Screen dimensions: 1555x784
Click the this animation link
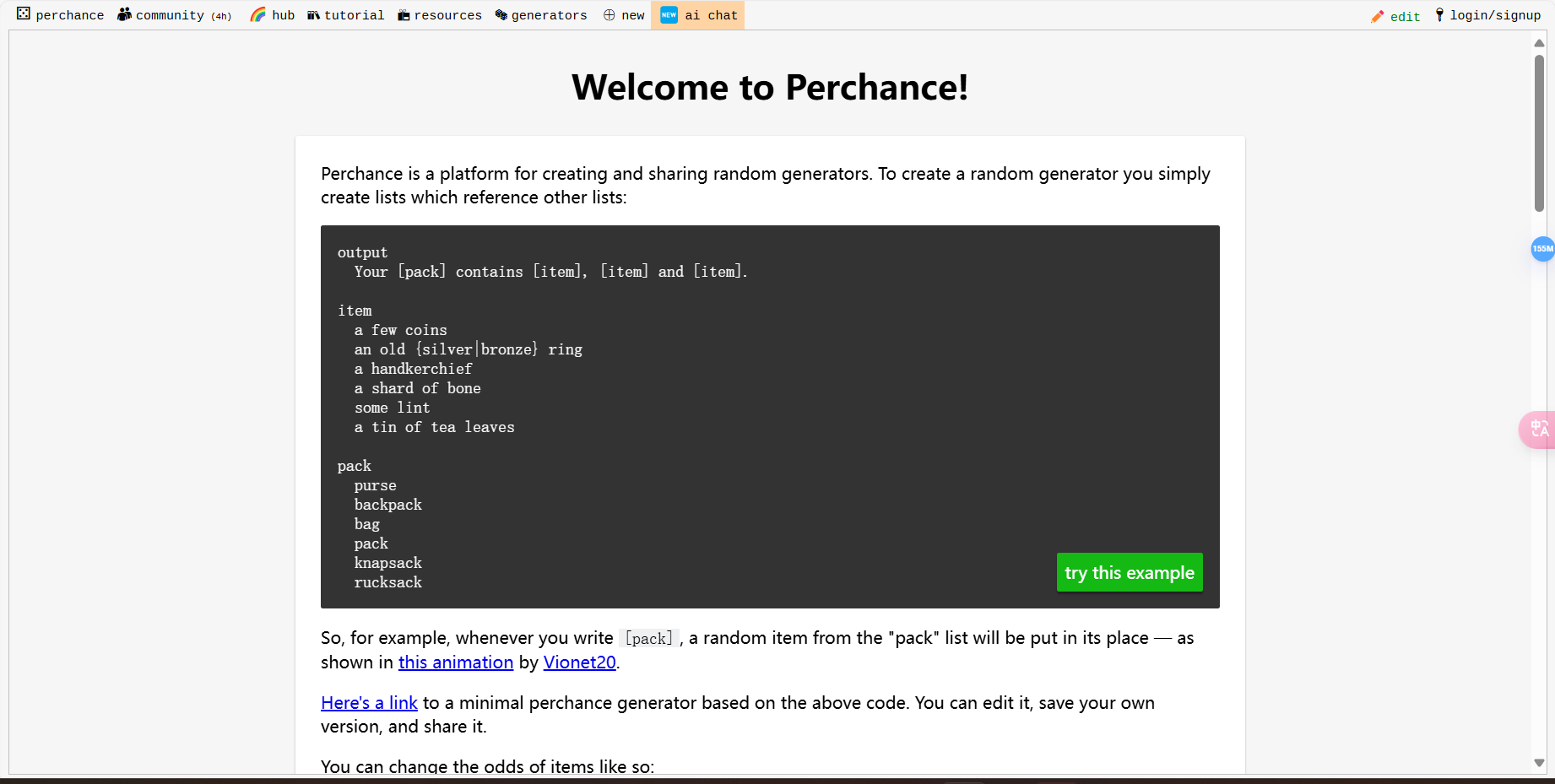(456, 662)
